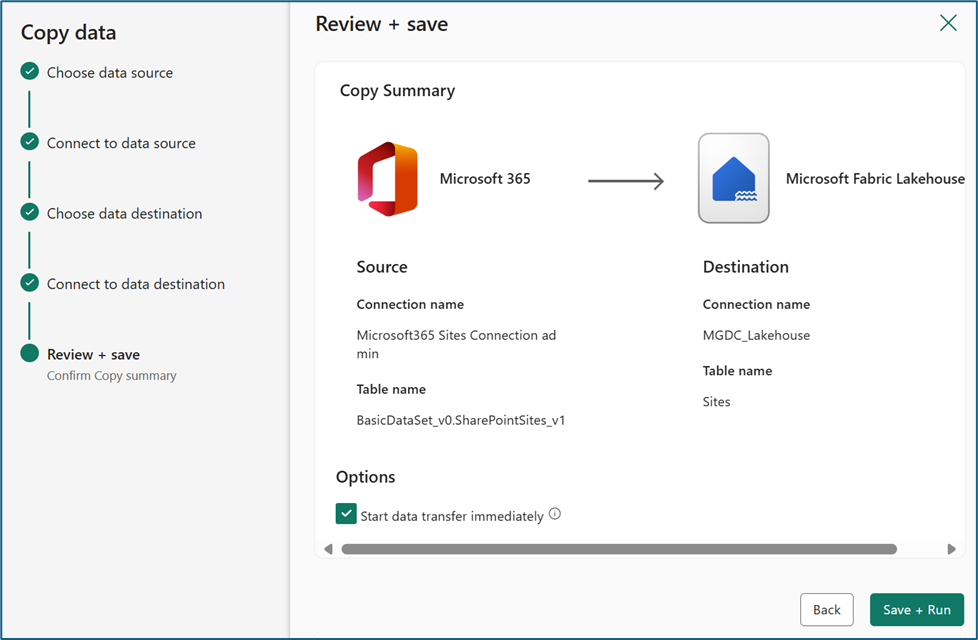Go to the Choose data source step
Screen dimensions: 978x640
(x=110, y=73)
